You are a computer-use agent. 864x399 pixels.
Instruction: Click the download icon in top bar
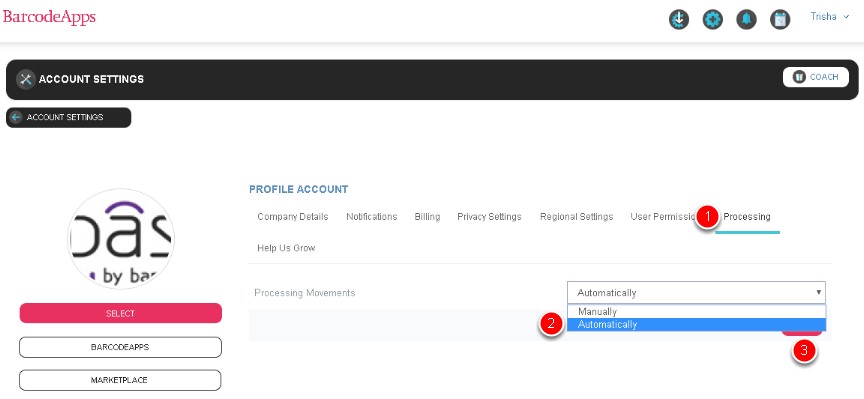point(679,19)
